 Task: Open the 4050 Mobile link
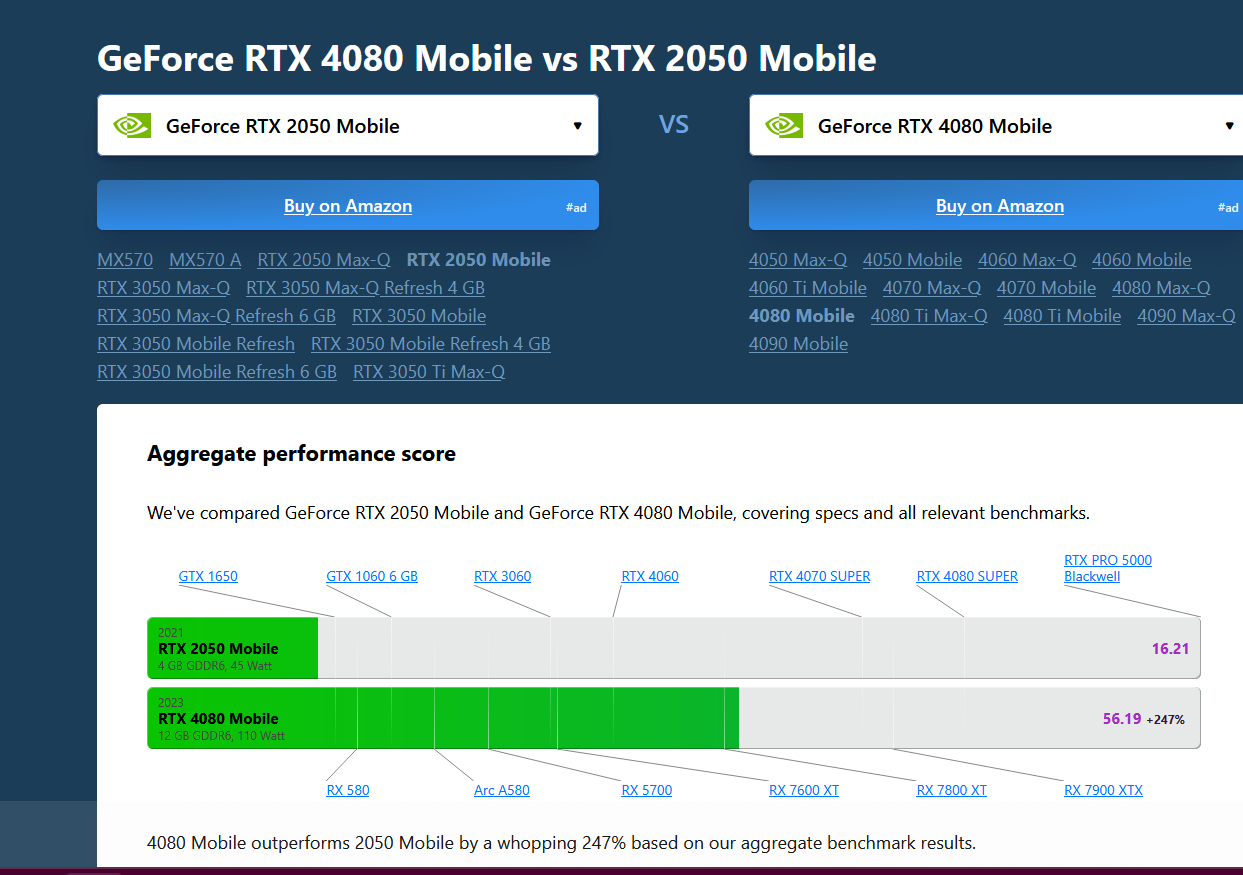pos(912,260)
